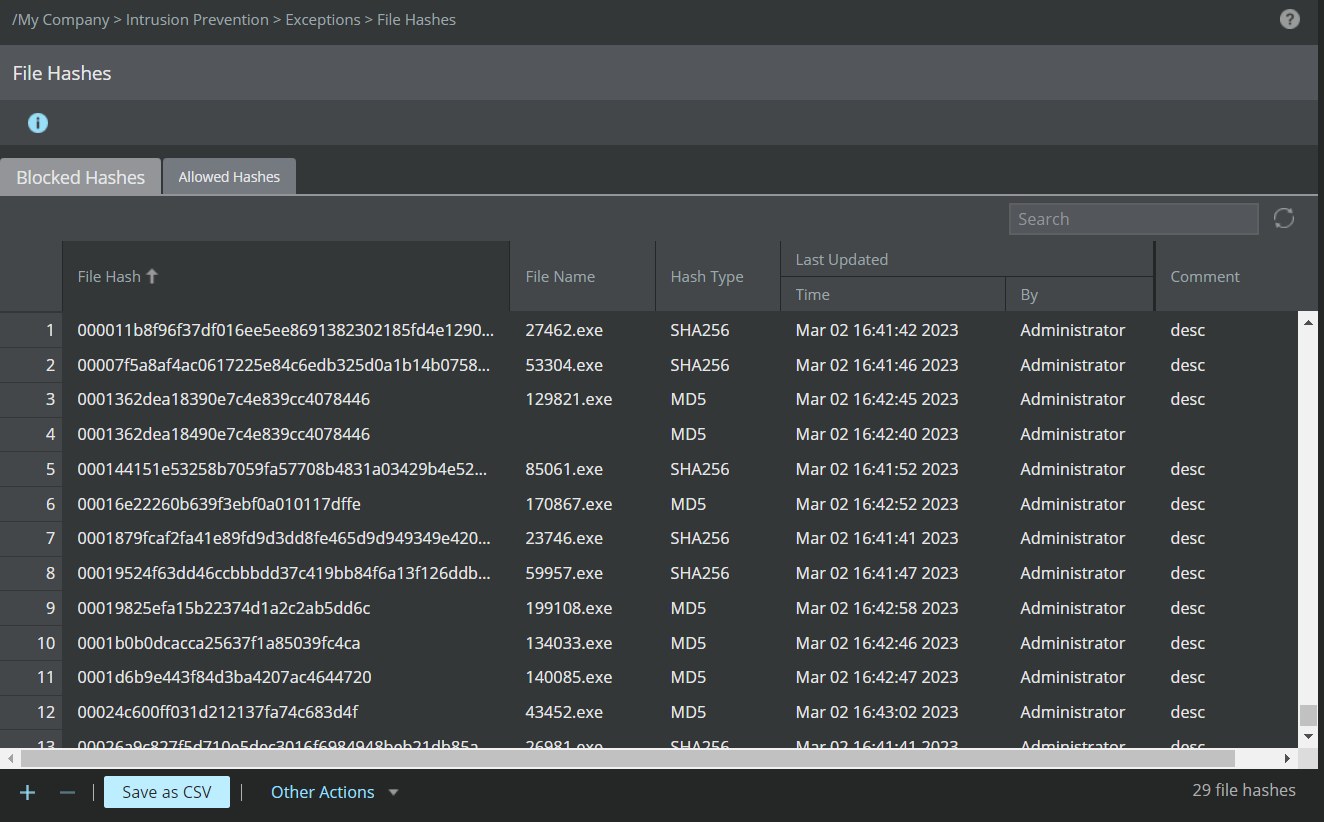Click hash 00016e22260b639f3ebf0a010117dffe
The width and height of the screenshot is (1324, 822).
click(219, 504)
